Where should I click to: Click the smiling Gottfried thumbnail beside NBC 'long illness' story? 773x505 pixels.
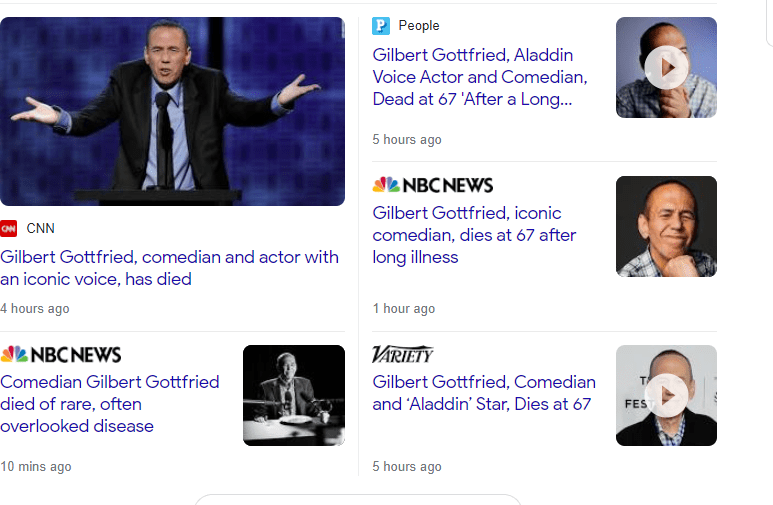click(666, 226)
